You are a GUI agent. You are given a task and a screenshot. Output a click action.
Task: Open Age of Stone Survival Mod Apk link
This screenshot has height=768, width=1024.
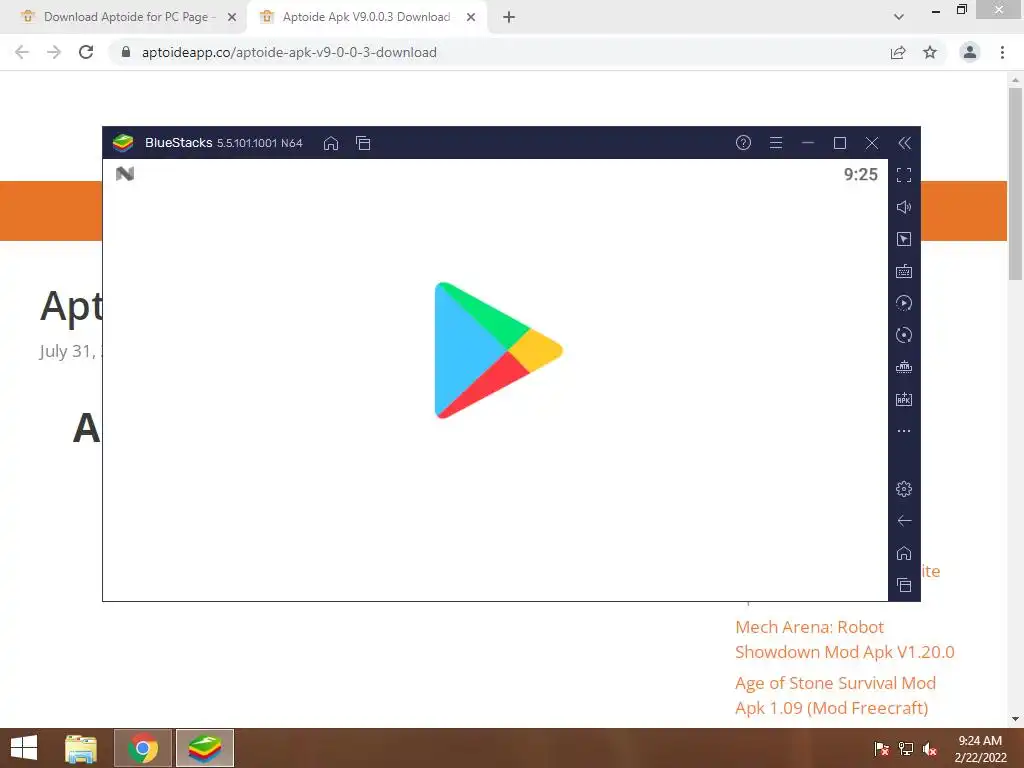pos(835,696)
